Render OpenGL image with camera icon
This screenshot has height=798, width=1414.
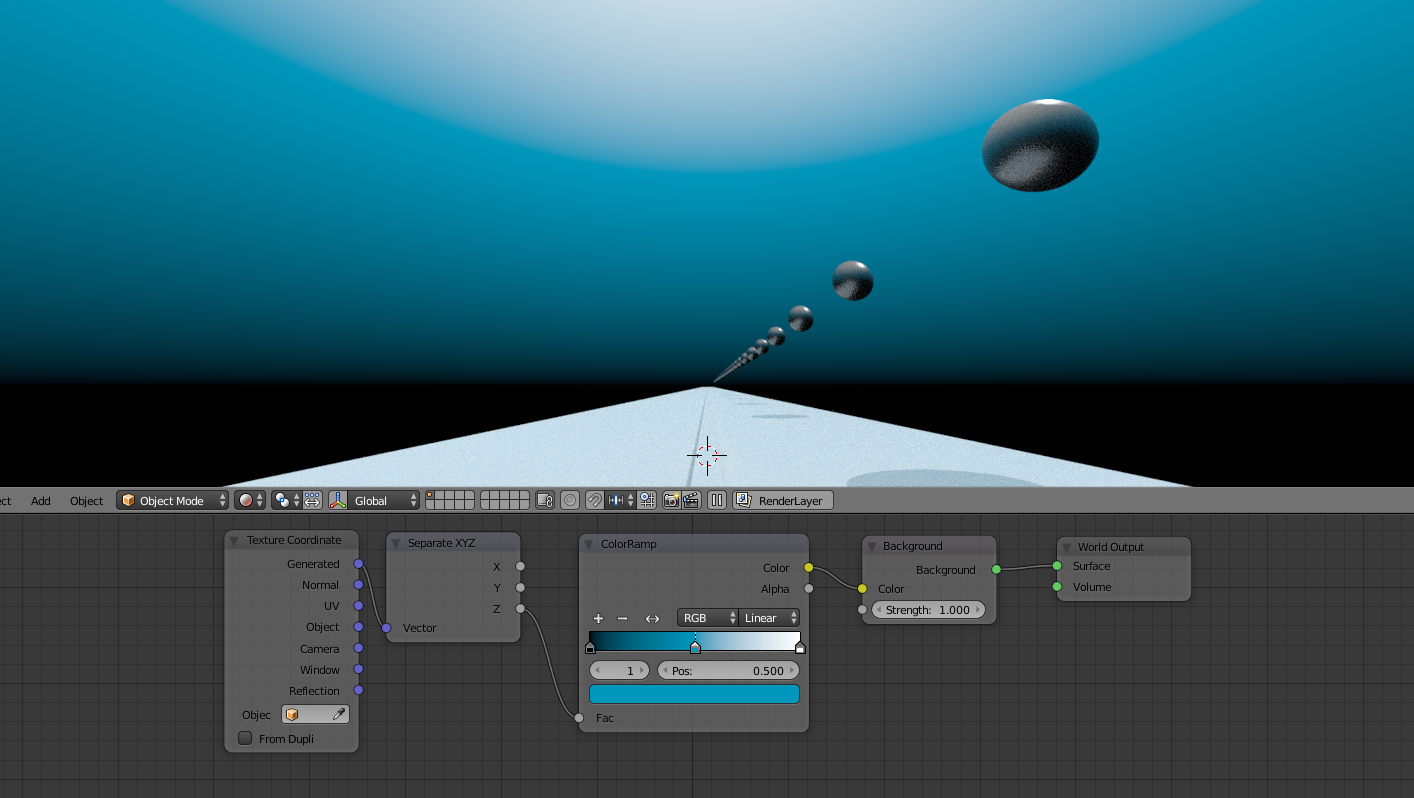672,500
